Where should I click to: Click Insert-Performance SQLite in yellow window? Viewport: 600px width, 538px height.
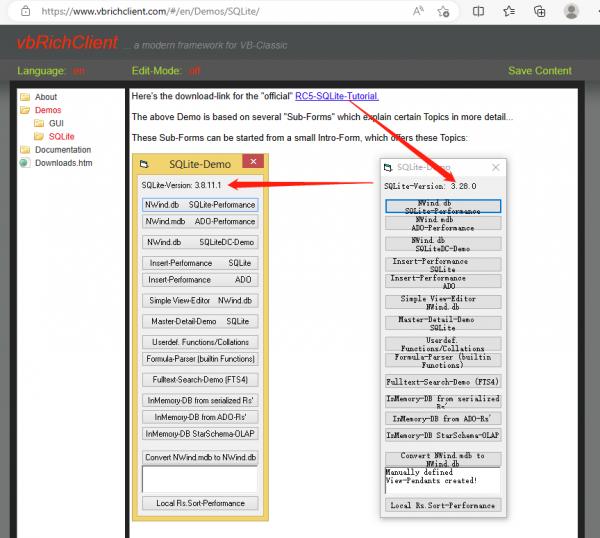200,263
